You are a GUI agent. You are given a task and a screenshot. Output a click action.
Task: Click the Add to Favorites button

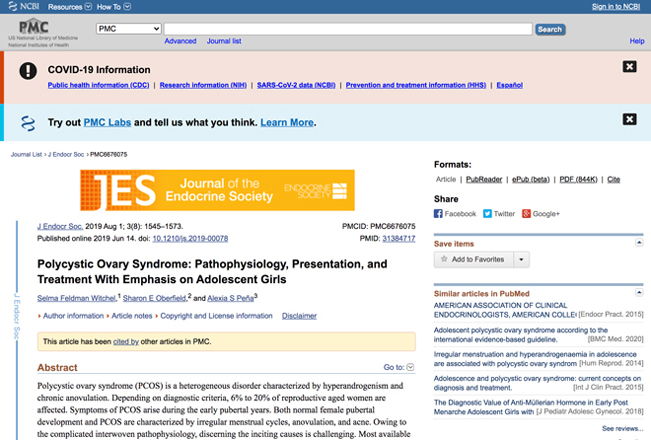click(474, 260)
